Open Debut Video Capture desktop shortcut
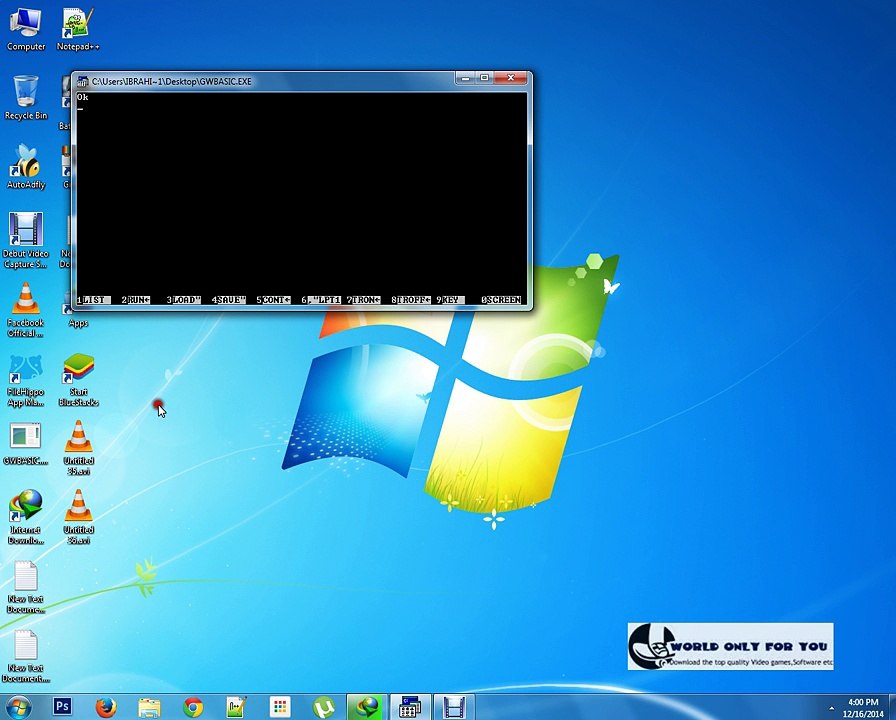 pos(26,241)
